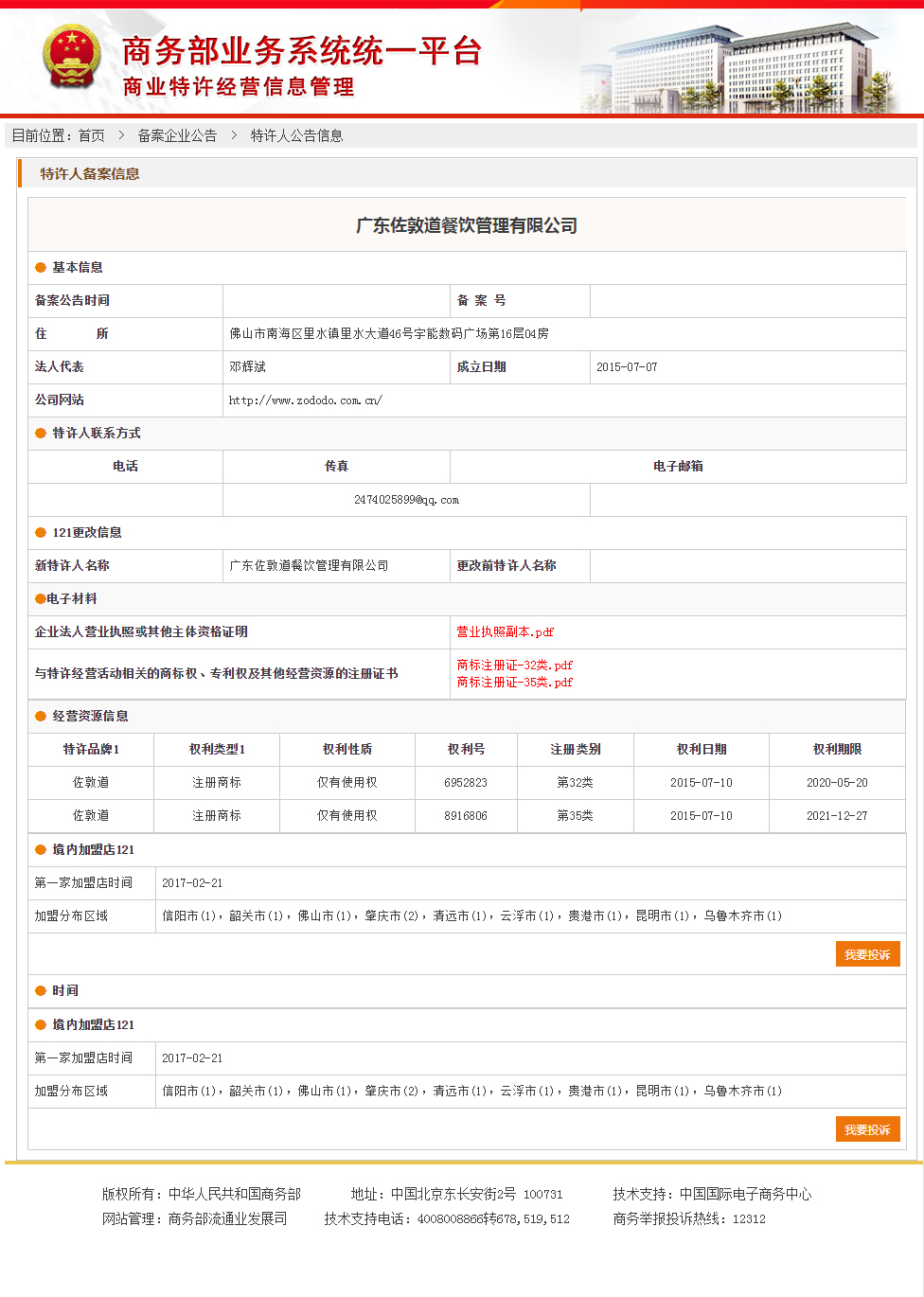Open 商标注册证-32类.pdf link
Screen dimensions: 924x1297
click(514, 665)
